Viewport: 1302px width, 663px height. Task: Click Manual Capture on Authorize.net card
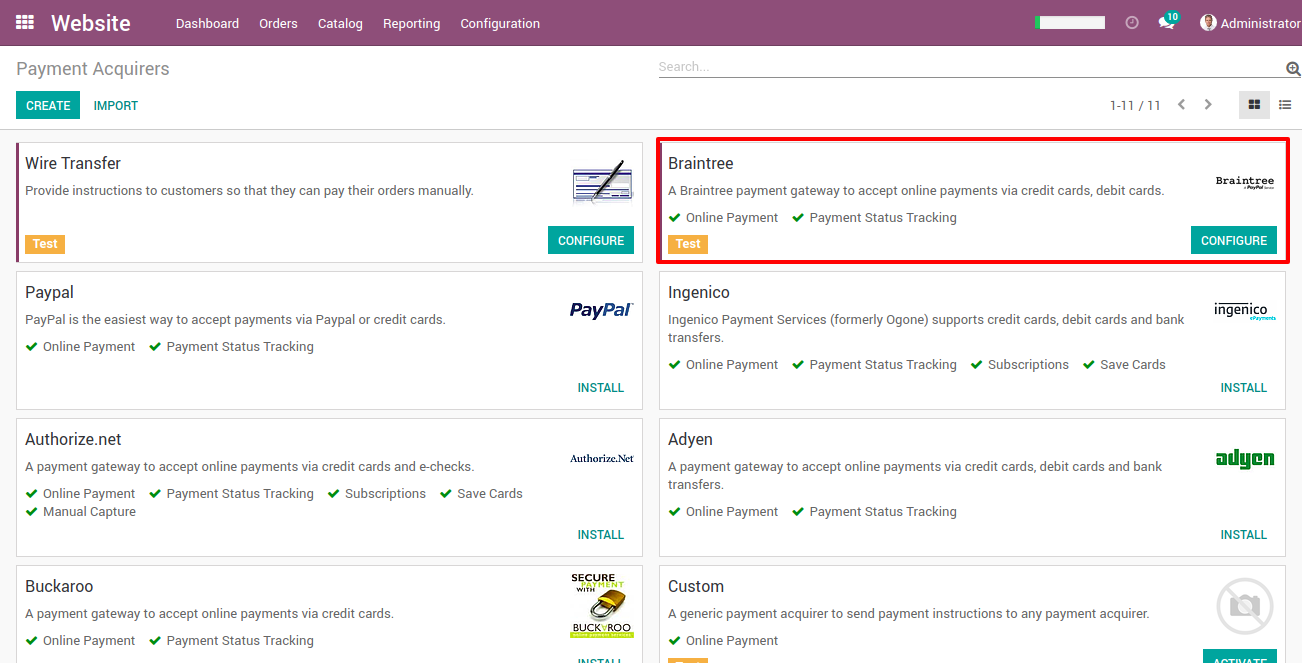point(81,512)
